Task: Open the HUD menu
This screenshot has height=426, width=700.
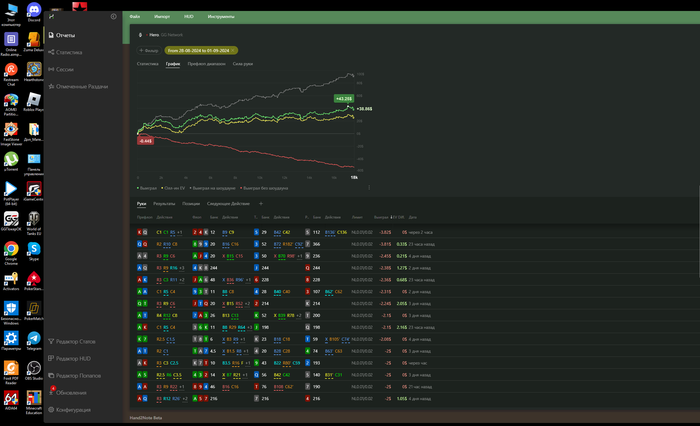Action: pos(189,17)
